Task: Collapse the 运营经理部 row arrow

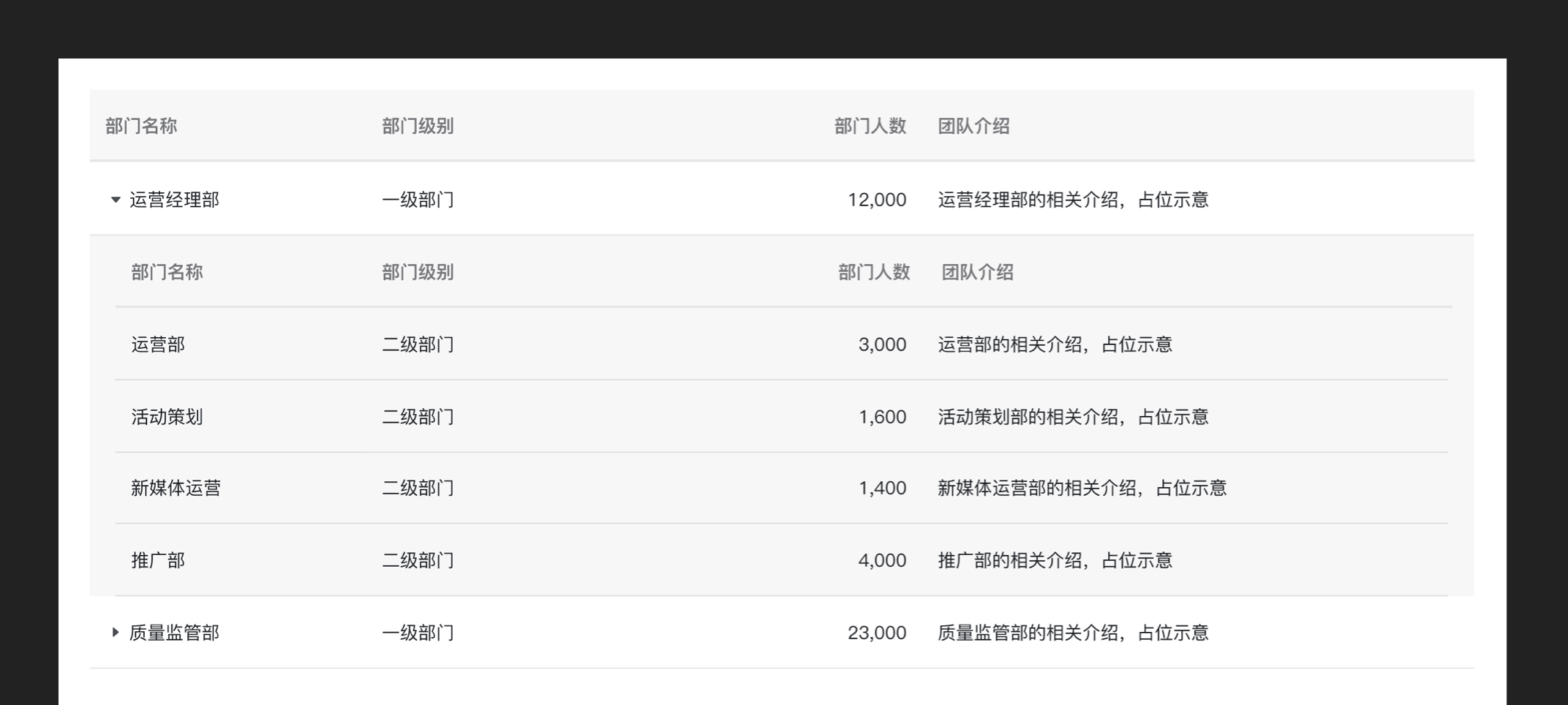Action: click(x=116, y=200)
